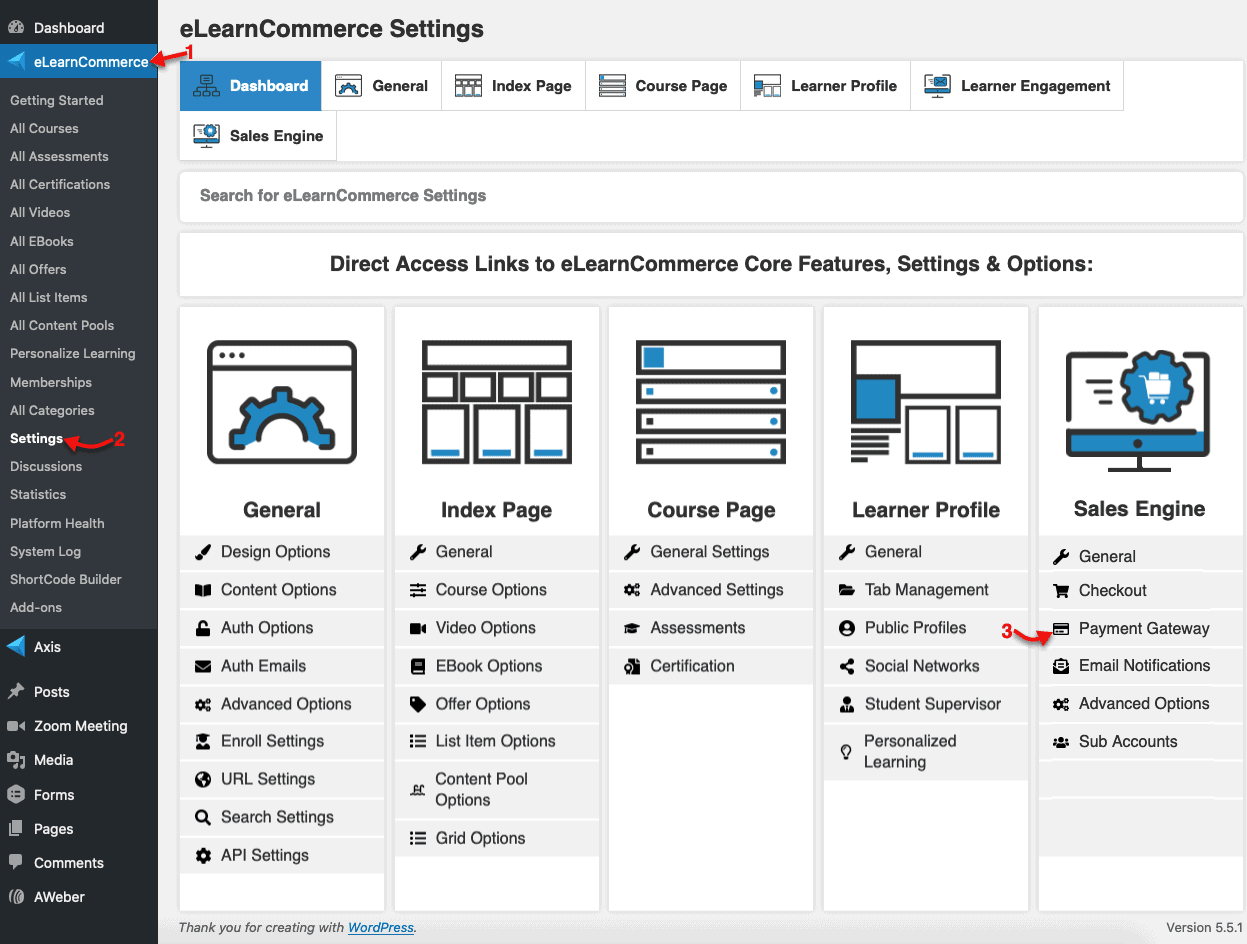Open Getting Started in the sidebar
1247x944 pixels.
coord(56,100)
